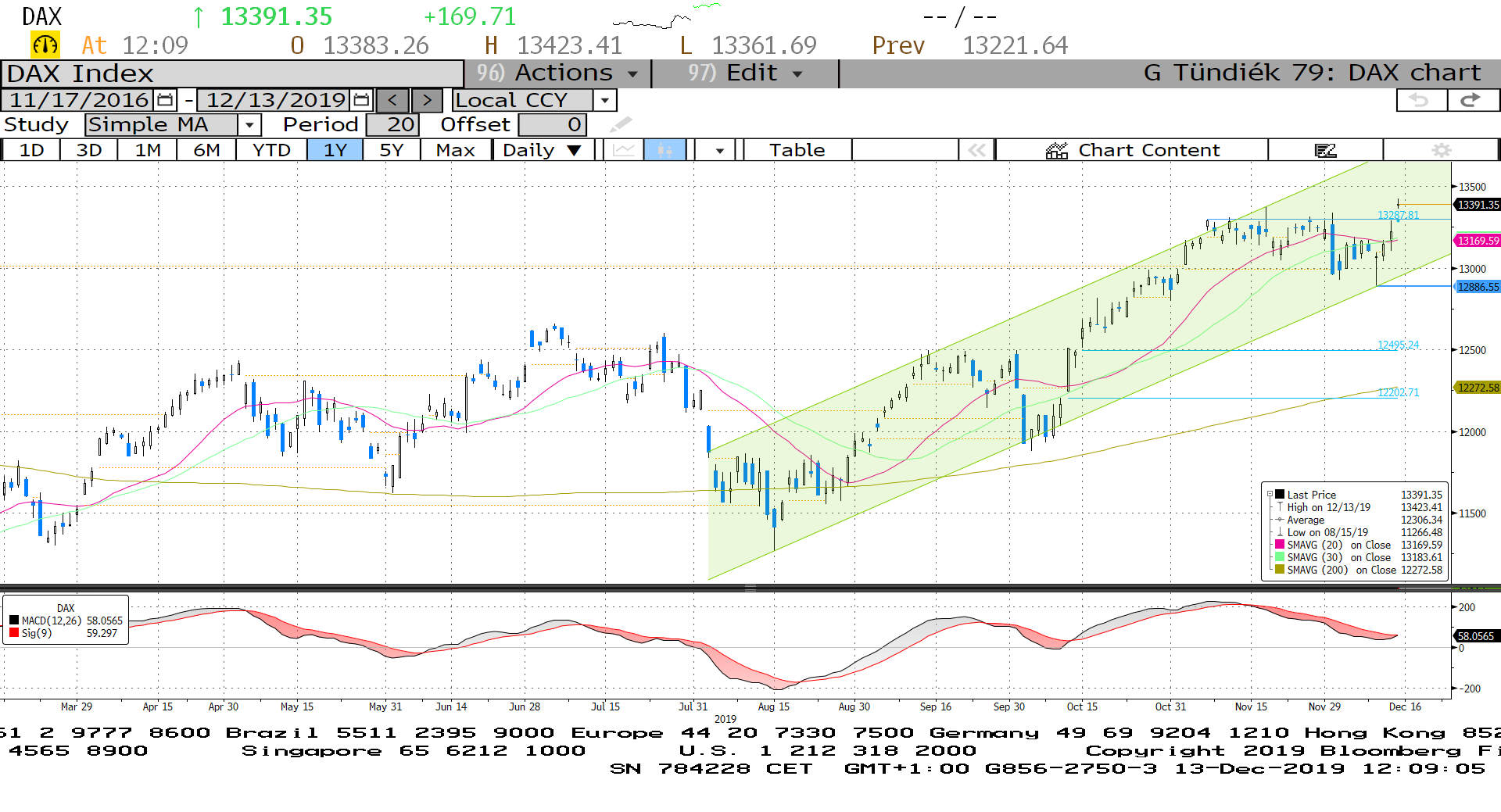The width and height of the screenshot is (1501, 812).
Task: Click the redo arrow icon
Action: tap(1471, 100)
